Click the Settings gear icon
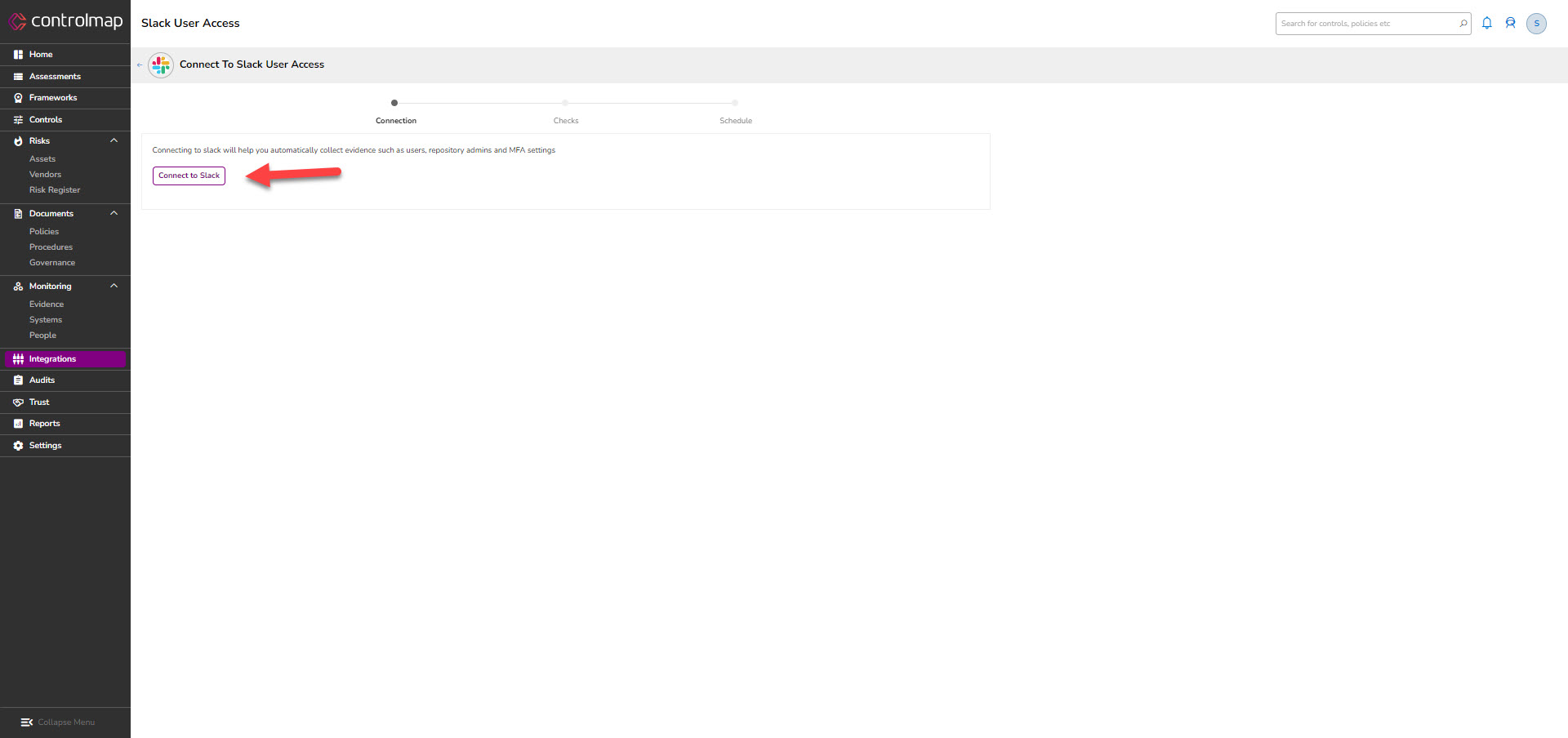Viewport: 1568px width, 738px height. (18, 445)
